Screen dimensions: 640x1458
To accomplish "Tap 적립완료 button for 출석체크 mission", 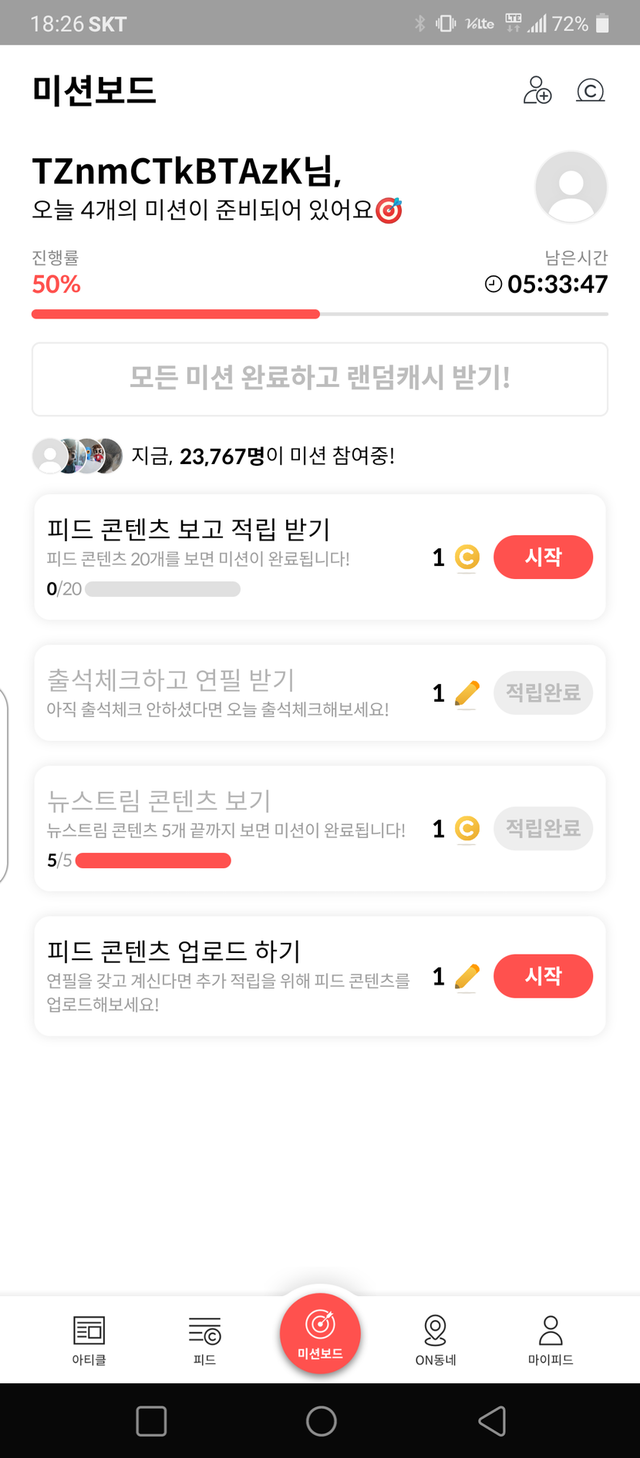I will pos(543,692).
